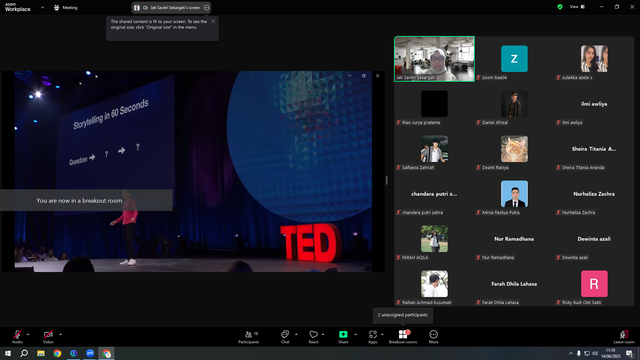Open Breakout rooms panel

tap(403, 336)
